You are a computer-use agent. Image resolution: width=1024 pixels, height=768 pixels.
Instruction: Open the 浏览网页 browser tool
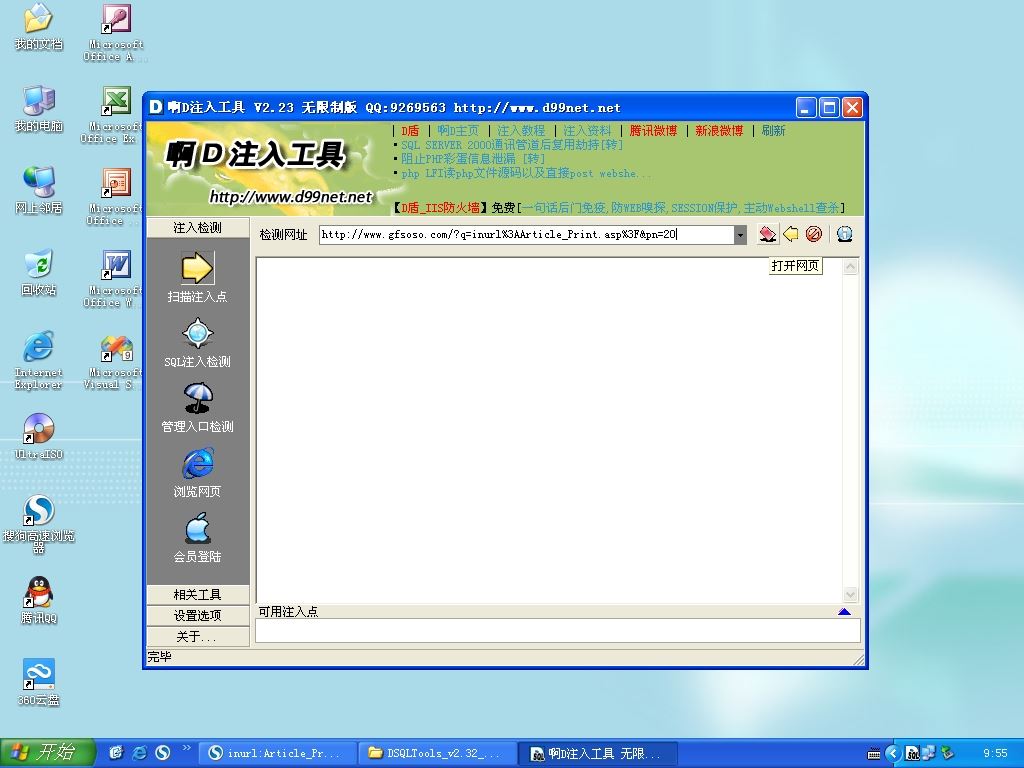tap(197, 463)
